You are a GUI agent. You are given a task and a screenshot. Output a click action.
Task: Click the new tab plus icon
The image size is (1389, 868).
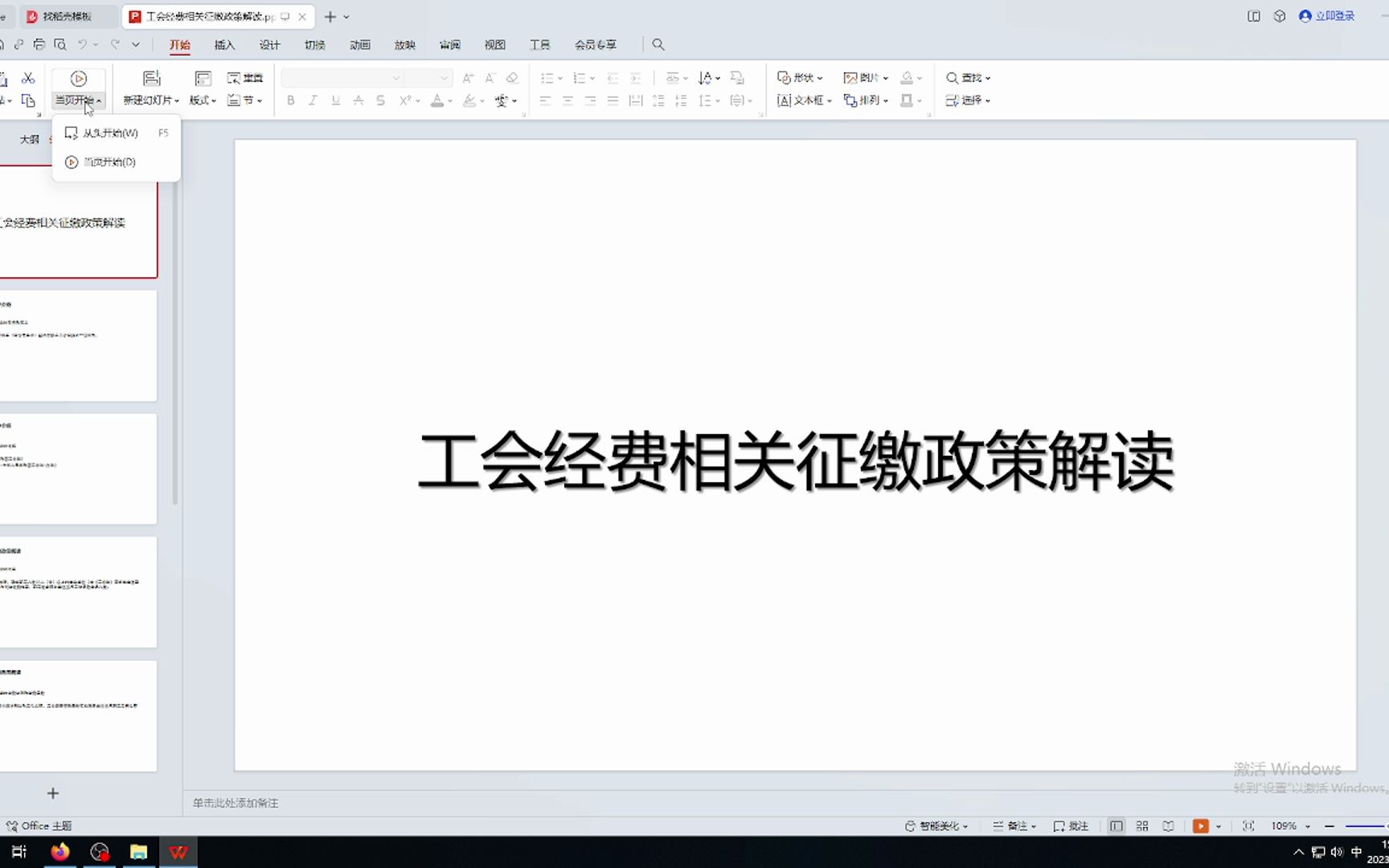(x=330, y=16)
